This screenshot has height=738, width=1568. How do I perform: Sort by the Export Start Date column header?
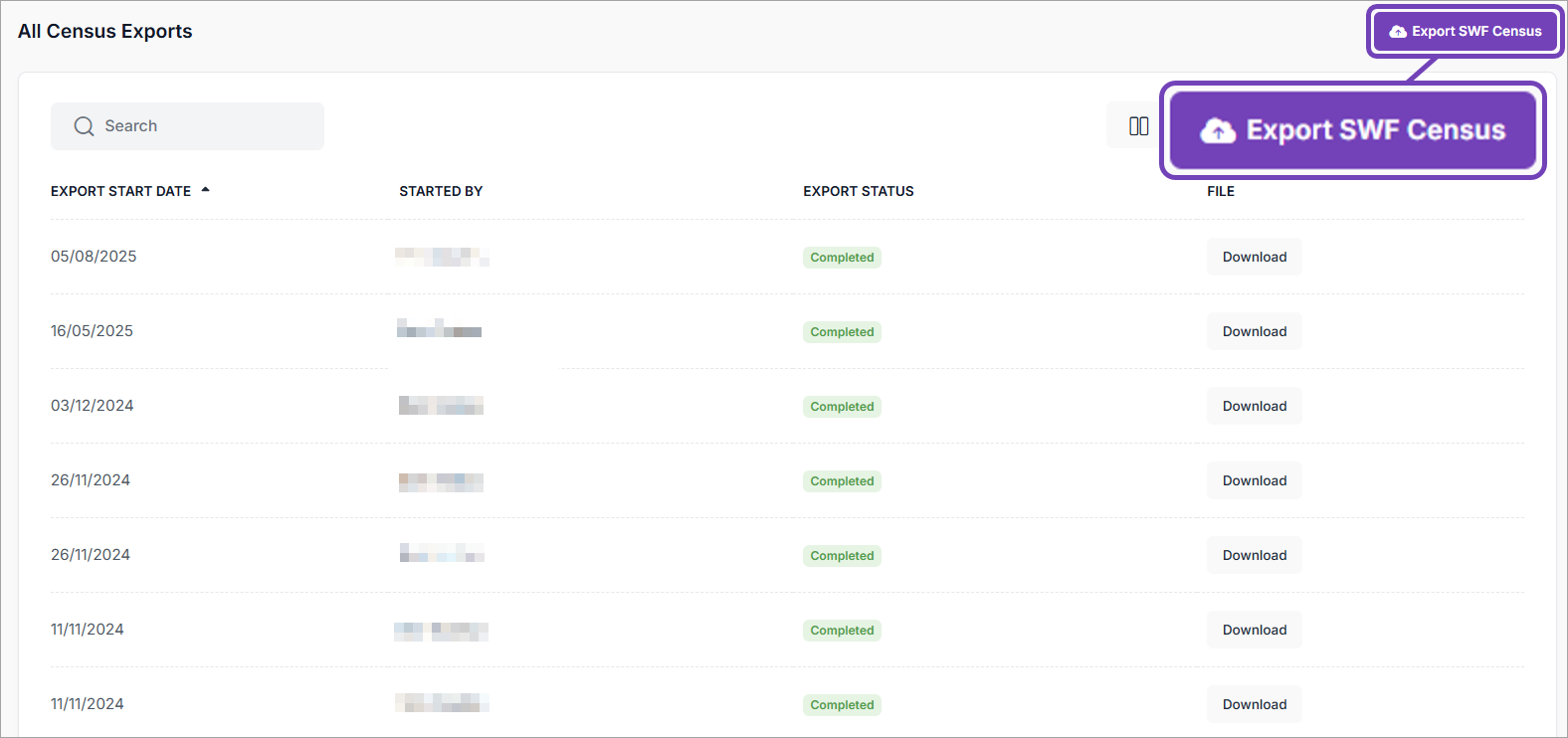[120, 191]
